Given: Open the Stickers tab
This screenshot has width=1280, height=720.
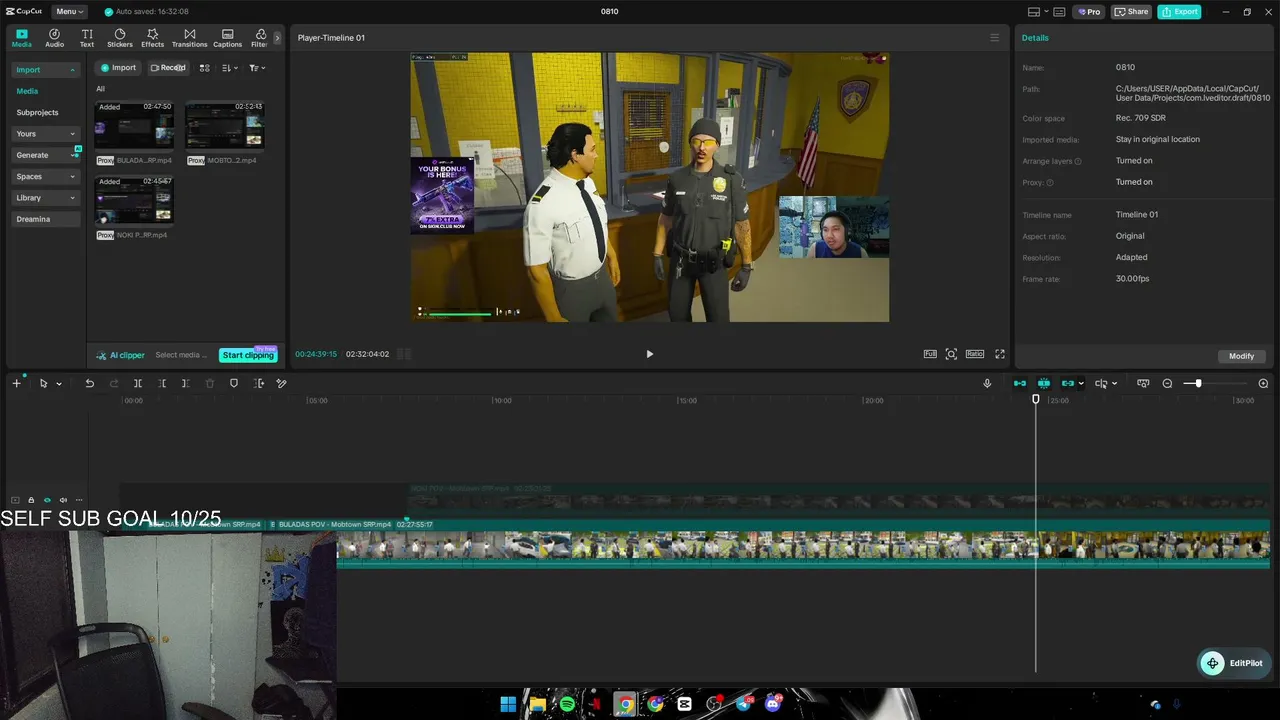Looking at the screenshot, I should click(120, 38).
